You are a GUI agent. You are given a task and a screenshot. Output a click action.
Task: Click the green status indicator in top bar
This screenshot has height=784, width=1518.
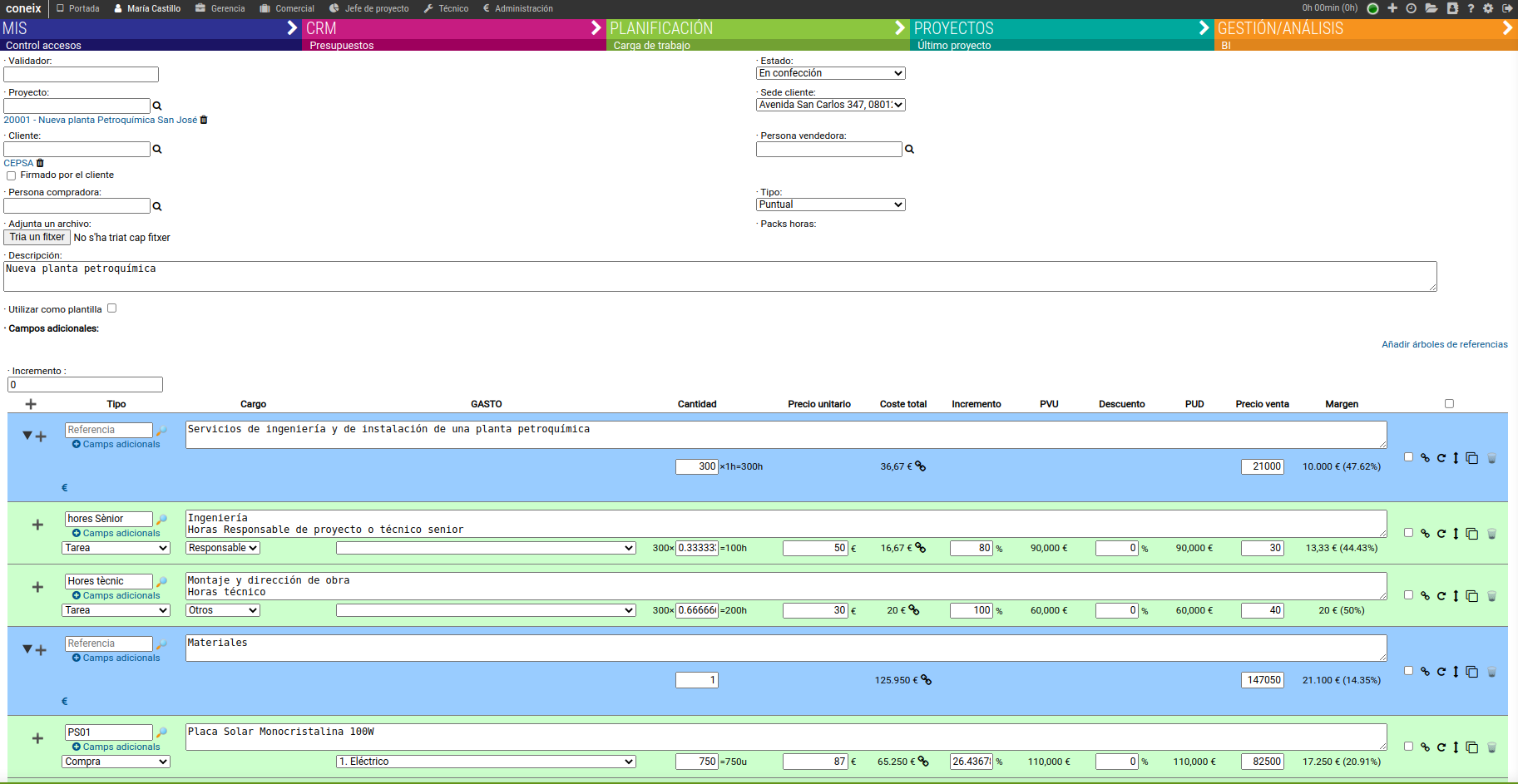point(1372,8)
